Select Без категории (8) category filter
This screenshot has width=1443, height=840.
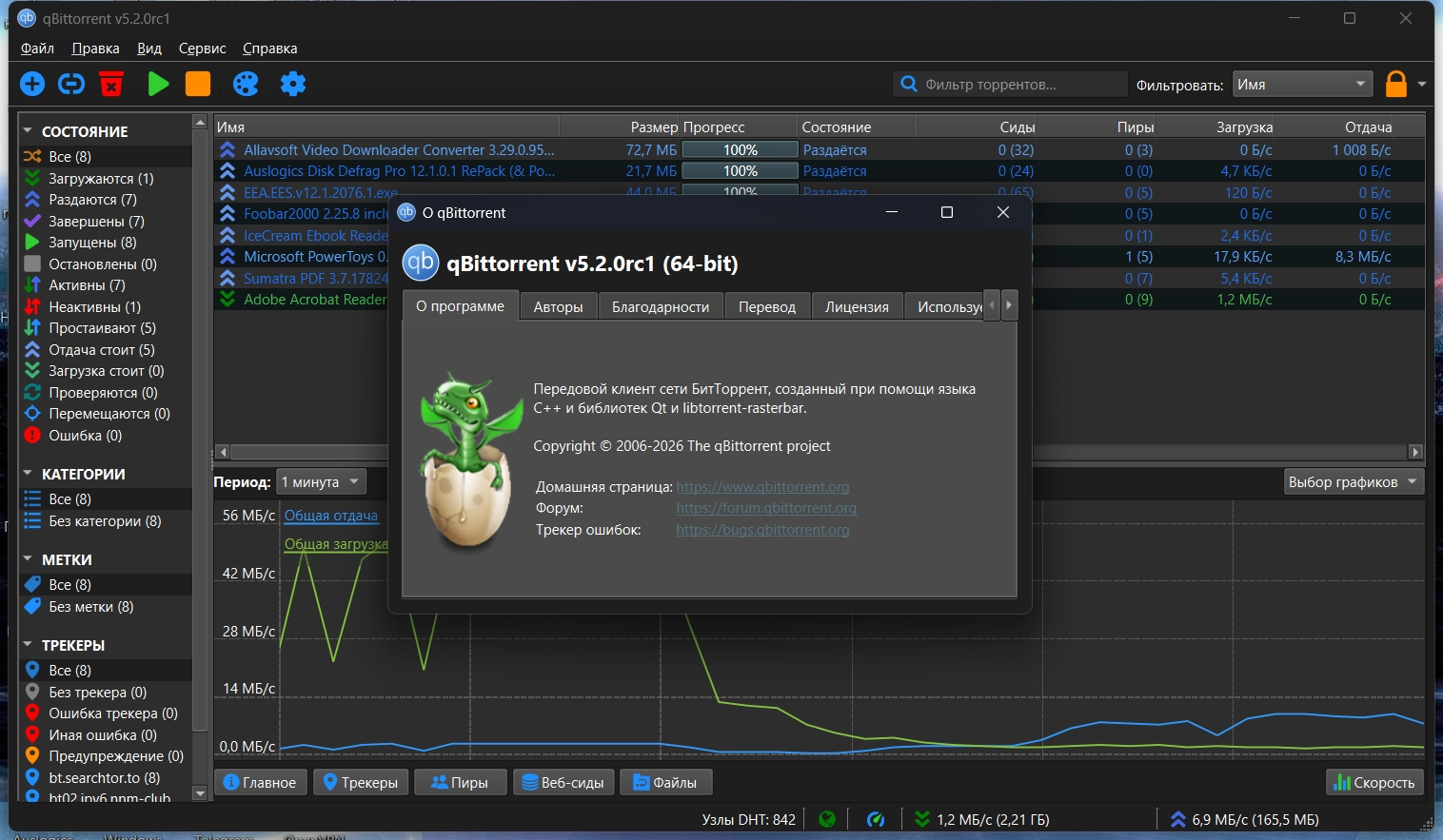click(x=106, y=521)
